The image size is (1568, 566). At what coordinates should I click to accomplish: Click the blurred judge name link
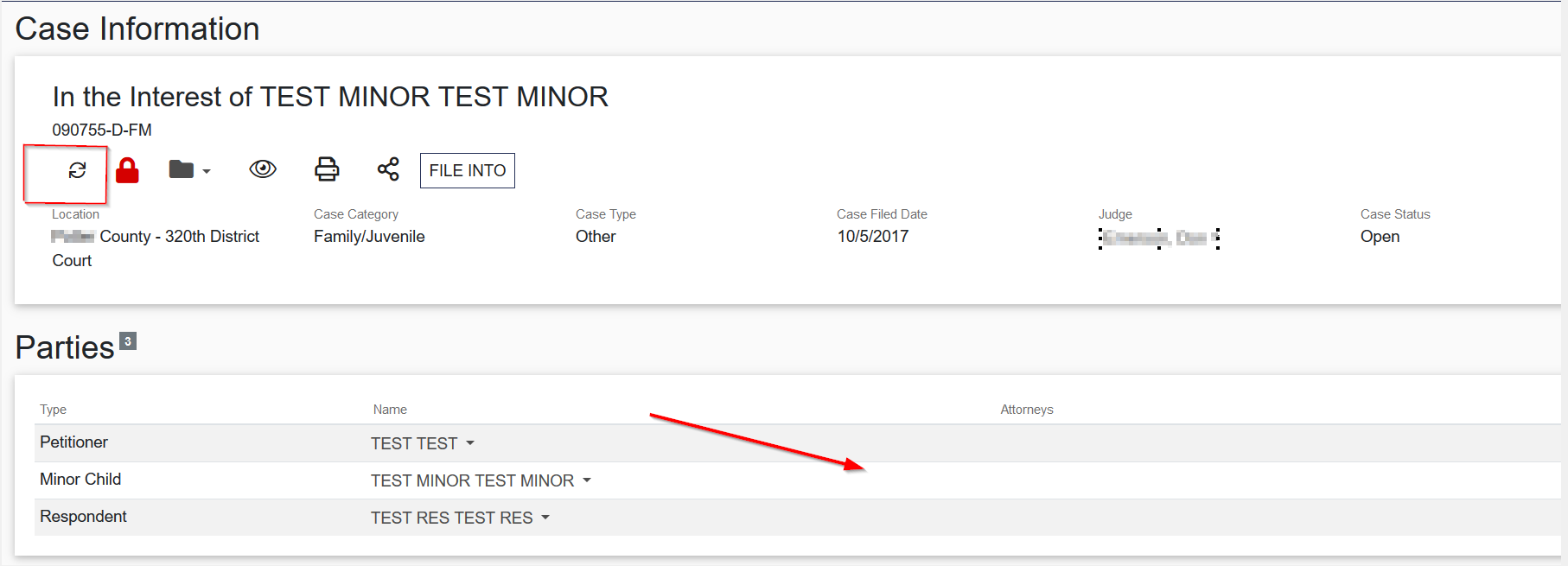pyautogui.click(x=1158, y=238)
